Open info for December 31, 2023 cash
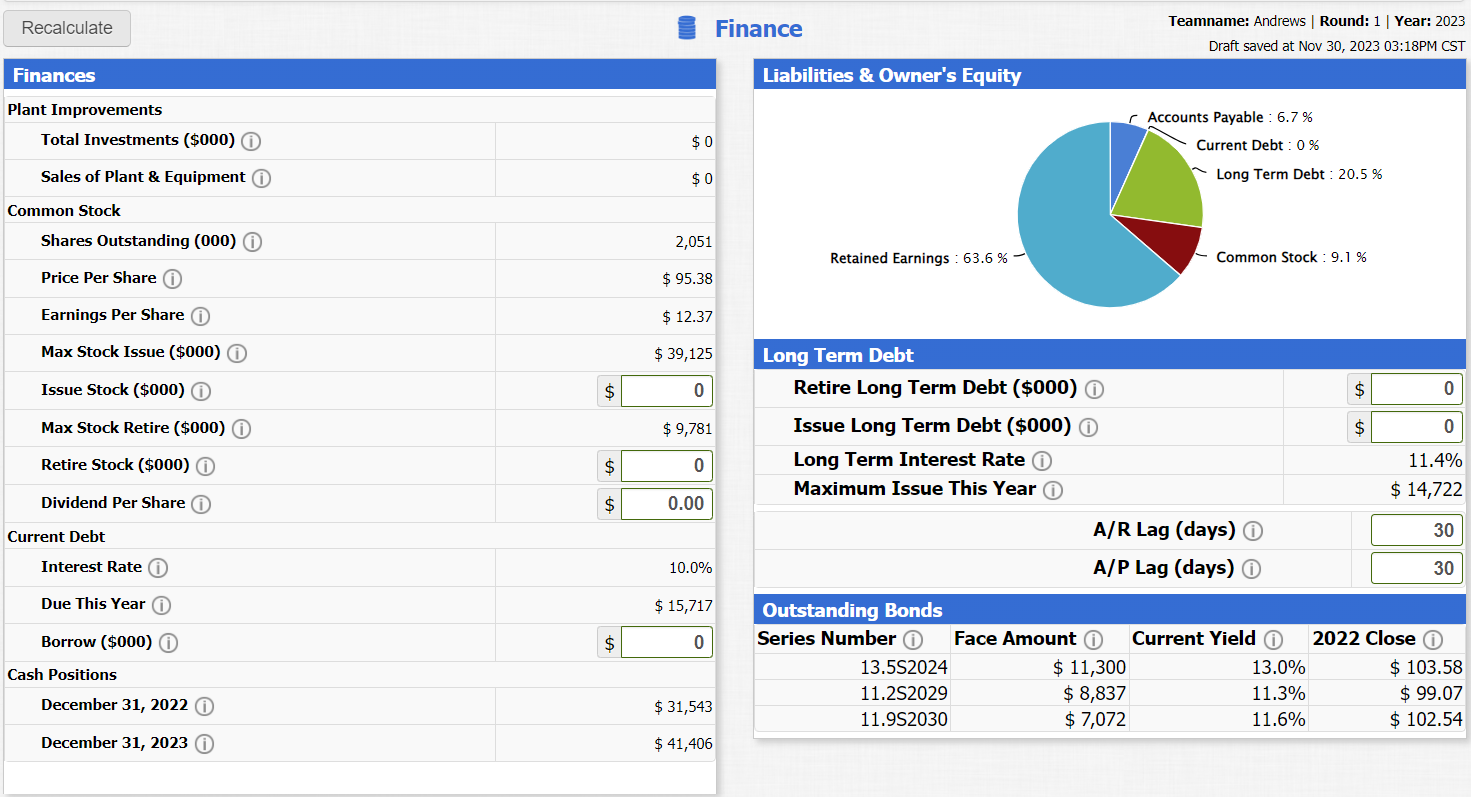The width and height of the screenshot is (1471, 797). point(205,744)
